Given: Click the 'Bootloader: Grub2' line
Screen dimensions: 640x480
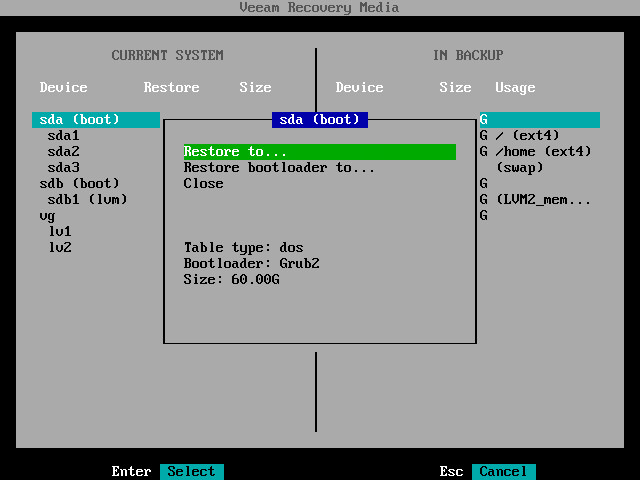Looking at the screenshot, I should (251, 263).
